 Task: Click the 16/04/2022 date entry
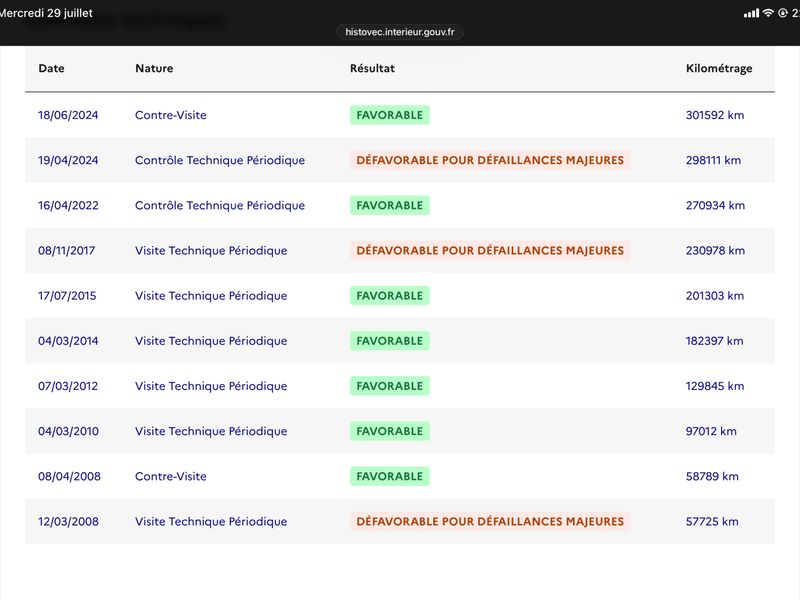(x=68, y=205)
